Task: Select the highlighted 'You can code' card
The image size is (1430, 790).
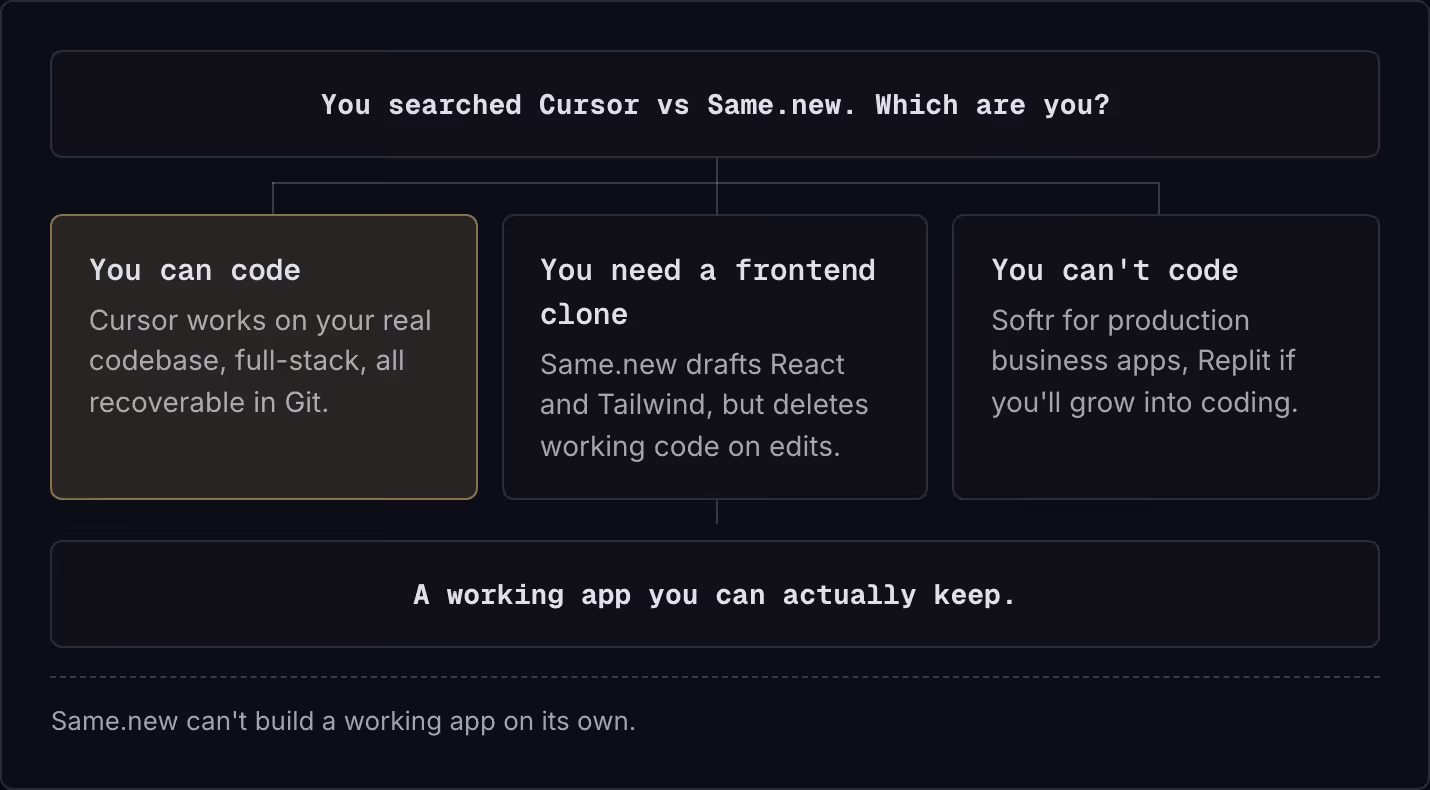Action: click(x=264, y=357)
